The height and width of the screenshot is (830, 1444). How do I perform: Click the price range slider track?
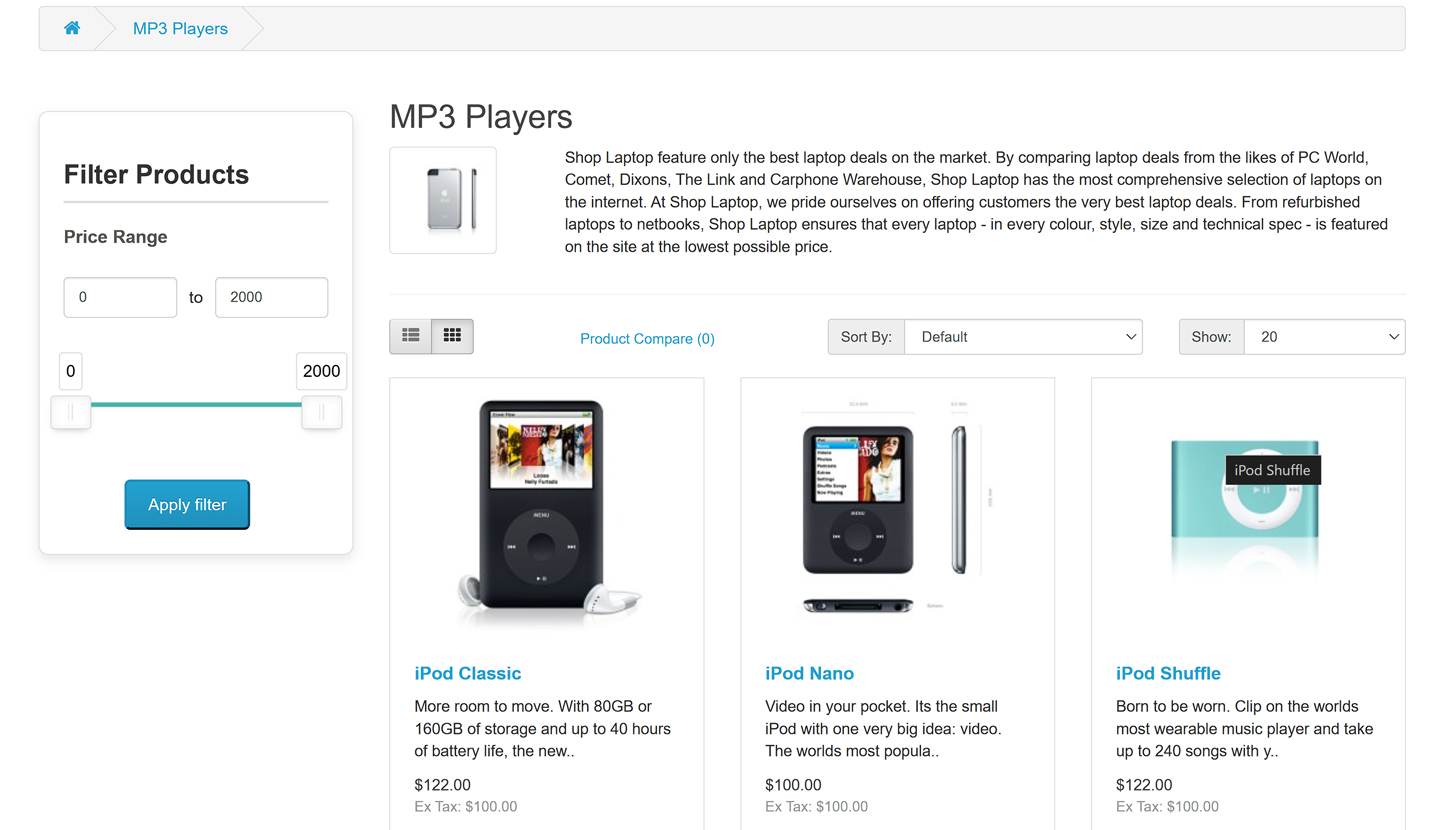tap(196, 405)
